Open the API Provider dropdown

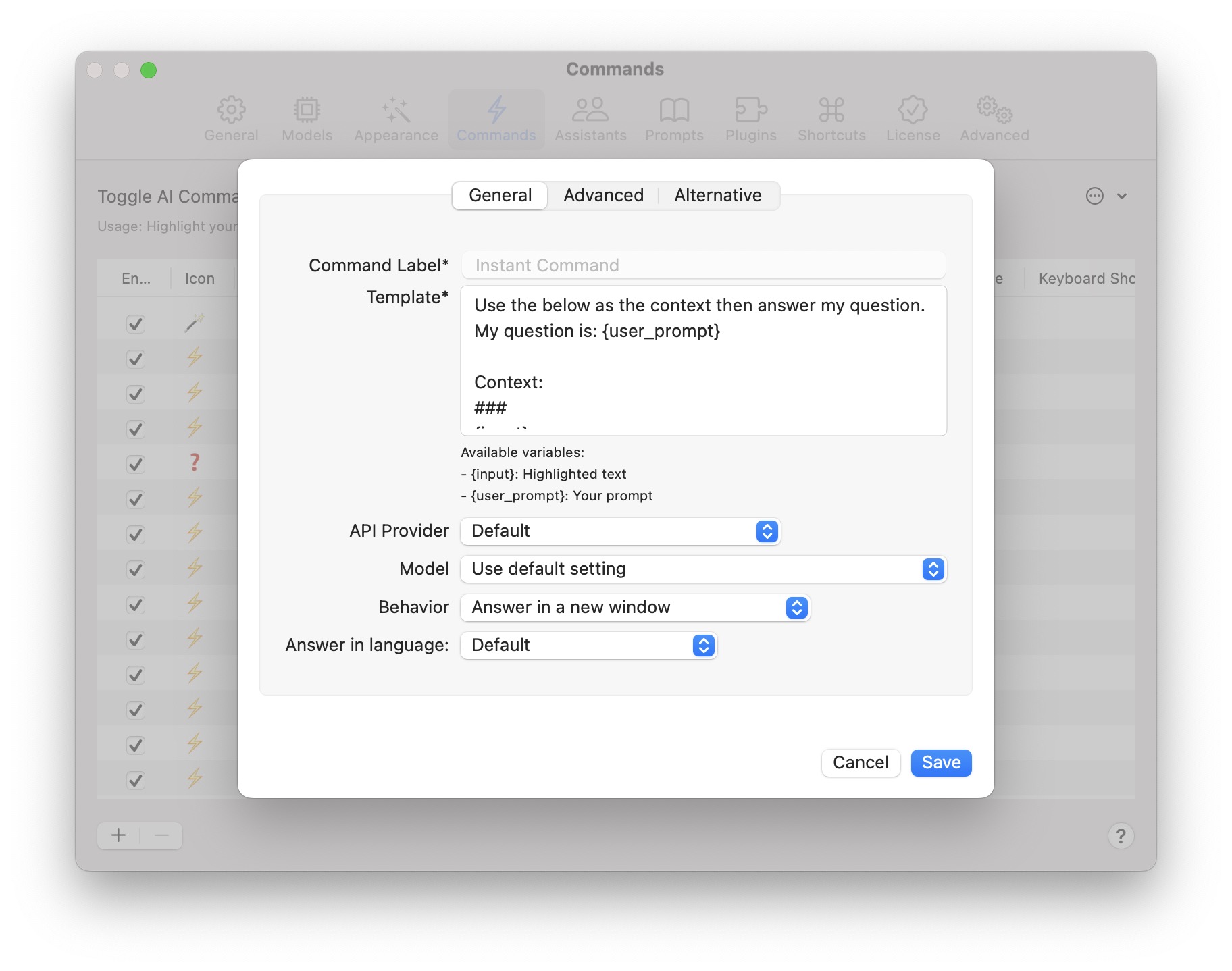pos(620,531)
